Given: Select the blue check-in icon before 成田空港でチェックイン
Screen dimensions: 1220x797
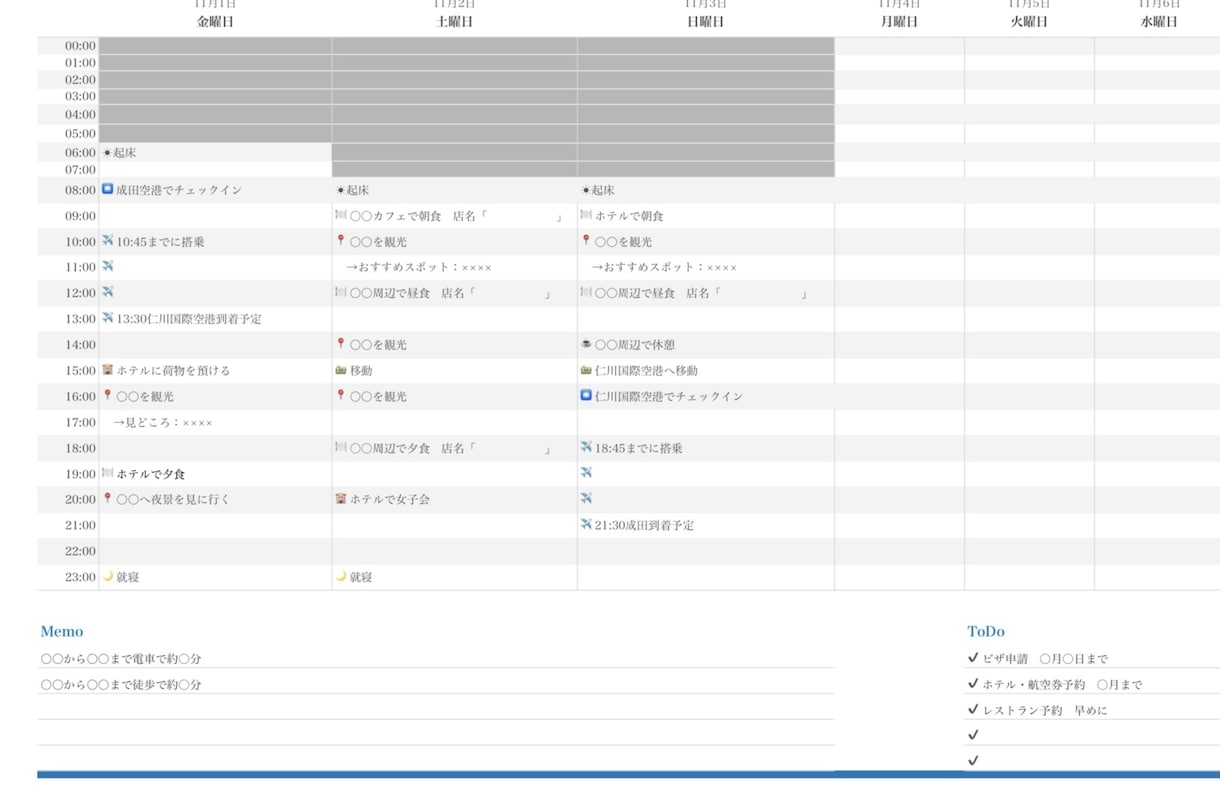Looking at the screenshot, I should (x=108, y=189).
